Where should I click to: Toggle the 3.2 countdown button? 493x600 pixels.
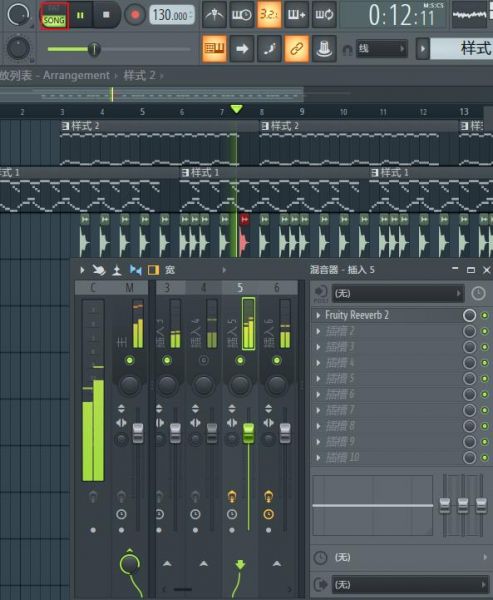pyautogui.click(x=269, y=15)
